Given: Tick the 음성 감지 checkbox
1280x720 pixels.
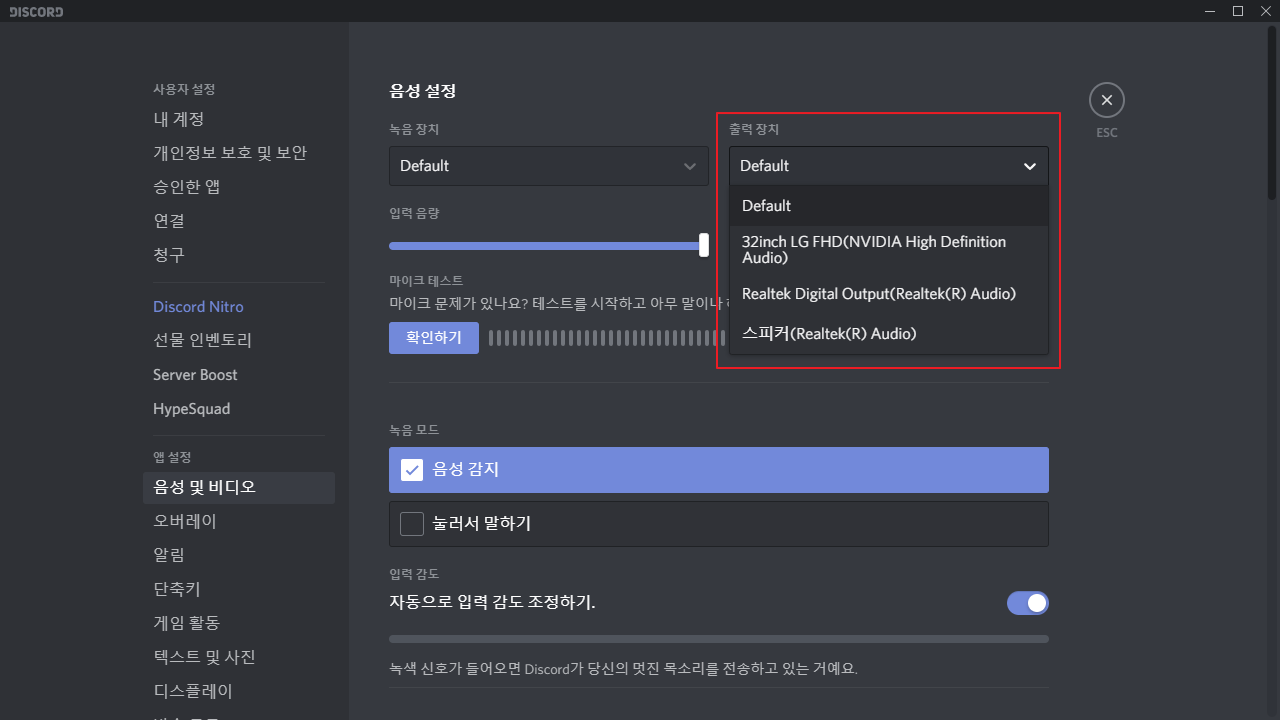Looking at the screenshot, I should [x=412, y=470].
